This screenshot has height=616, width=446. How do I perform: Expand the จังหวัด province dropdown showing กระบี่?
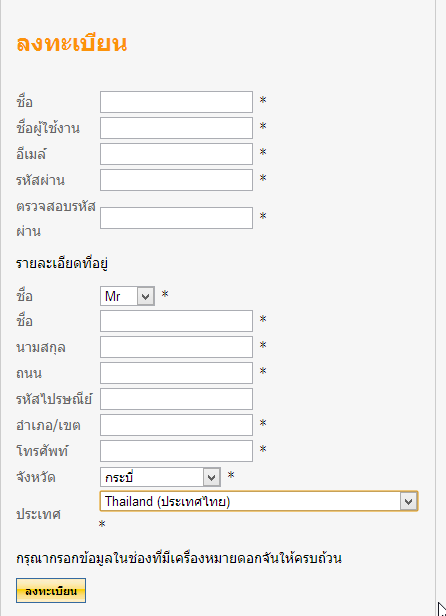pos(160,477)
